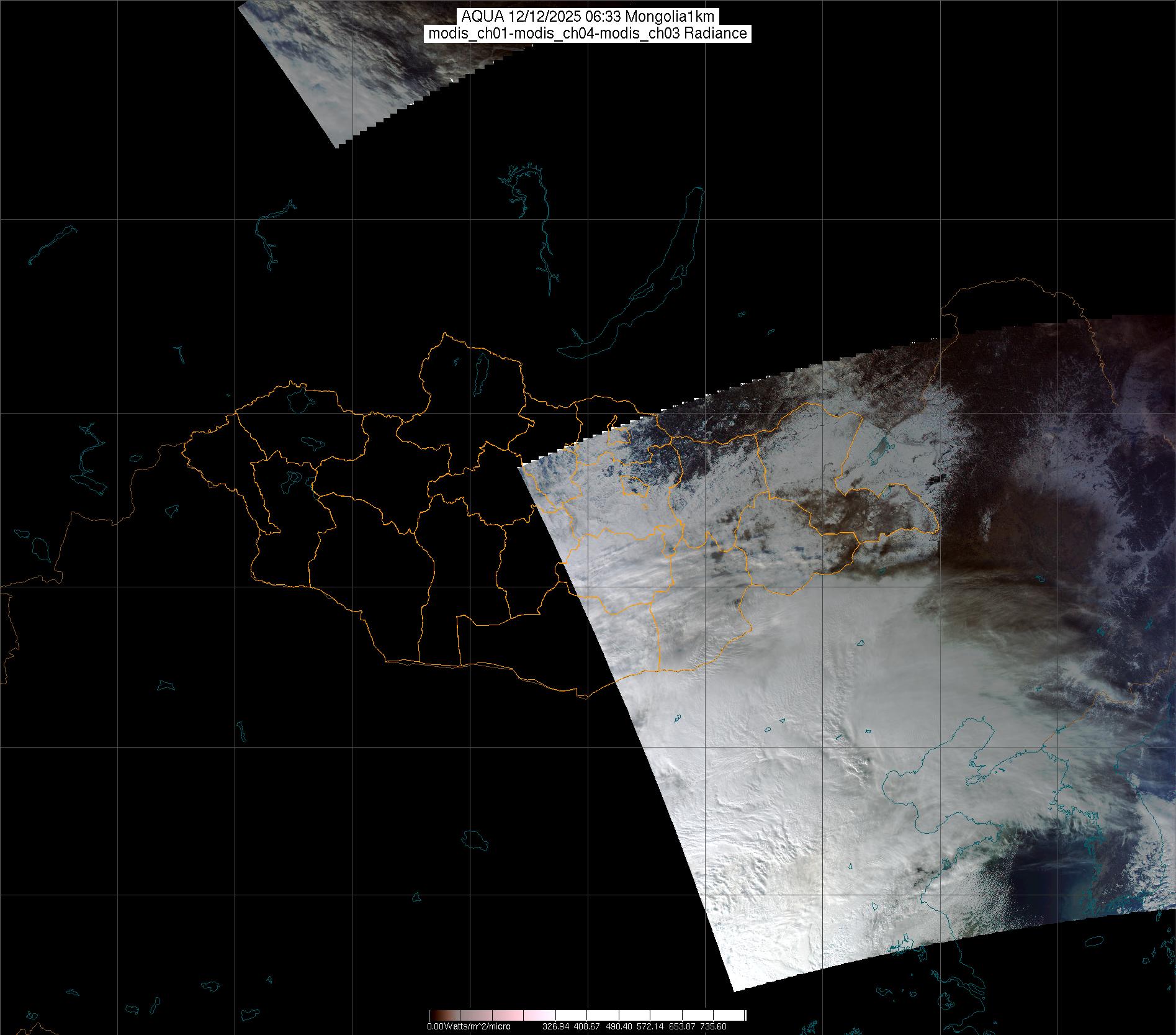Click the darkest brown end of the colorbar
This screenshot has height=1035, width=1176.
(x=433, y=1015)
